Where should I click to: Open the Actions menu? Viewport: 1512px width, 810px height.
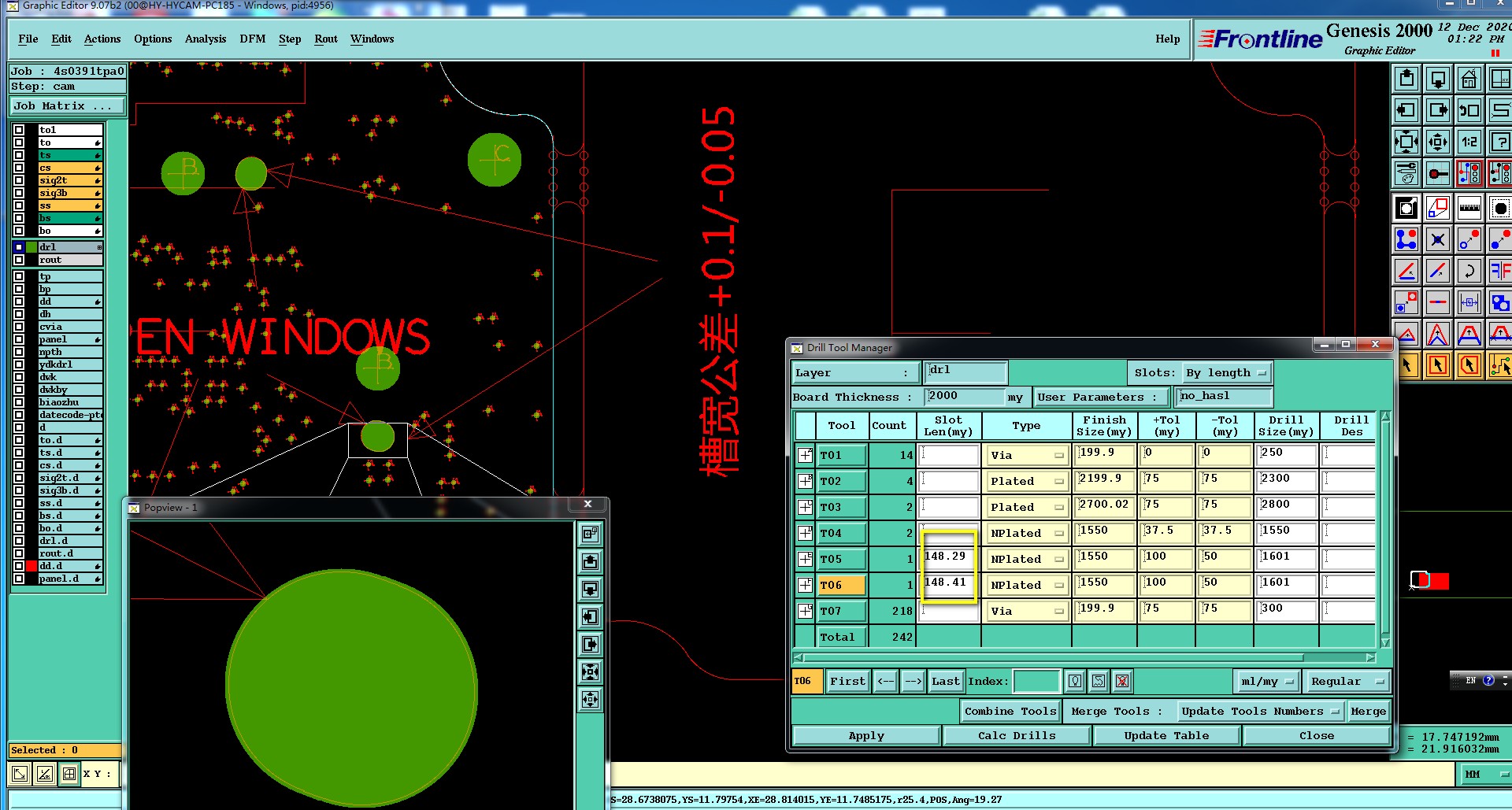[x=102, y=39]
